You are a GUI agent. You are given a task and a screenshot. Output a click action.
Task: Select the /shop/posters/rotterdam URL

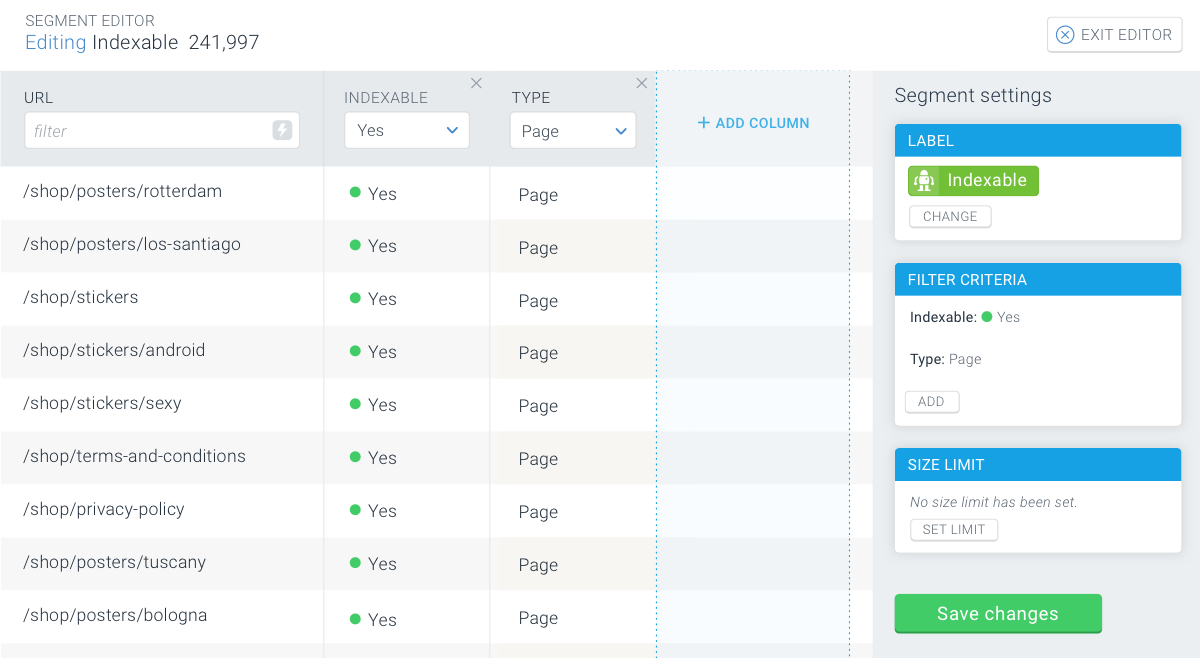[x=123, y=191]
